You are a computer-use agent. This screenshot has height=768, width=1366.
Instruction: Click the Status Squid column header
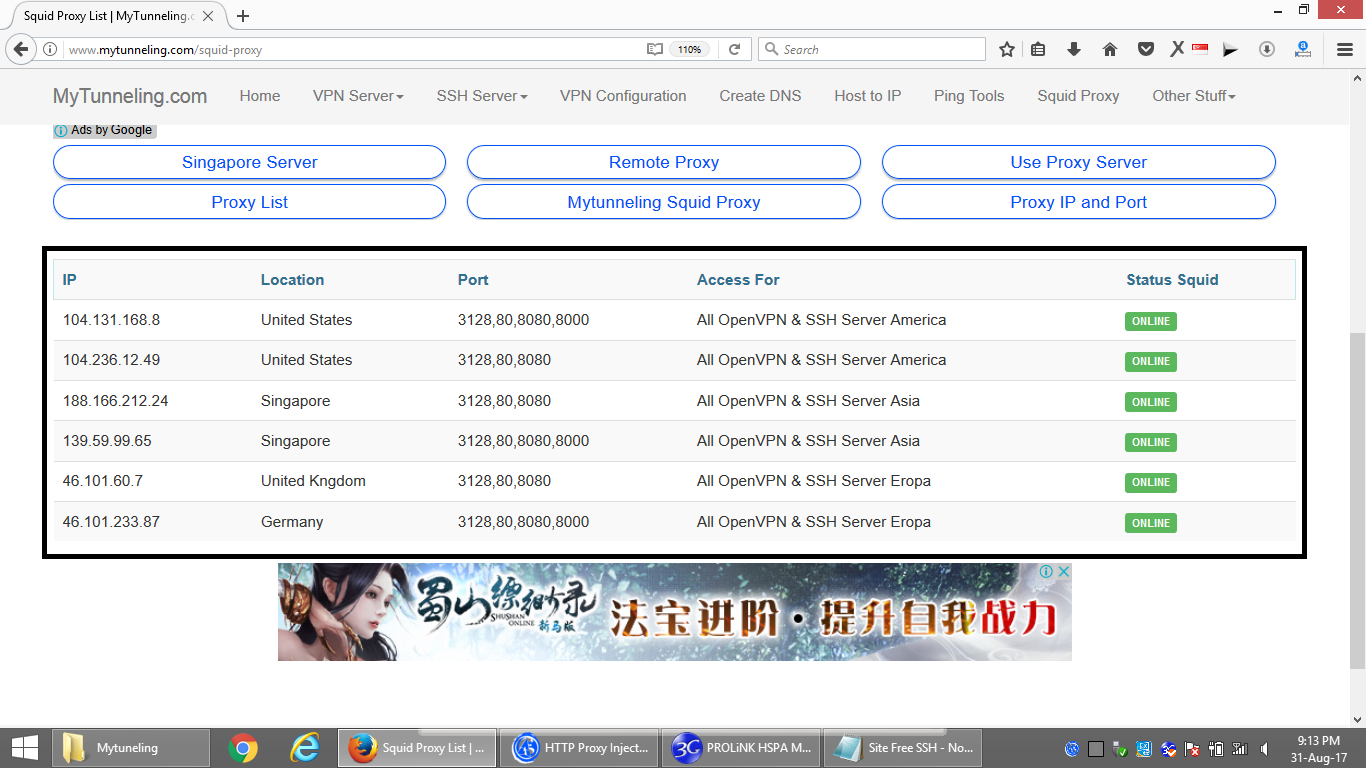pos(1172,280)
